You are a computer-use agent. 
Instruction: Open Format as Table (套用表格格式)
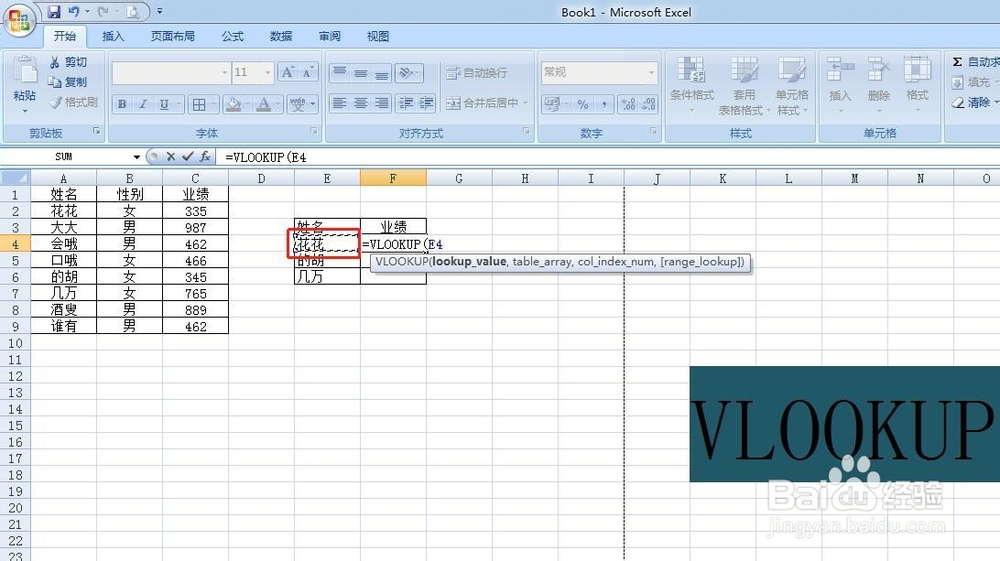tap(744, 85)
